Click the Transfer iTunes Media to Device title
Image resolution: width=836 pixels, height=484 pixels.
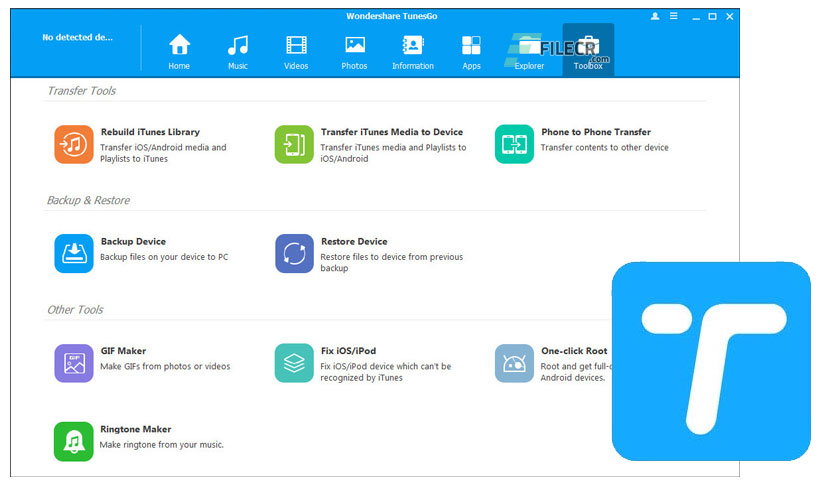tap(392, 132)
